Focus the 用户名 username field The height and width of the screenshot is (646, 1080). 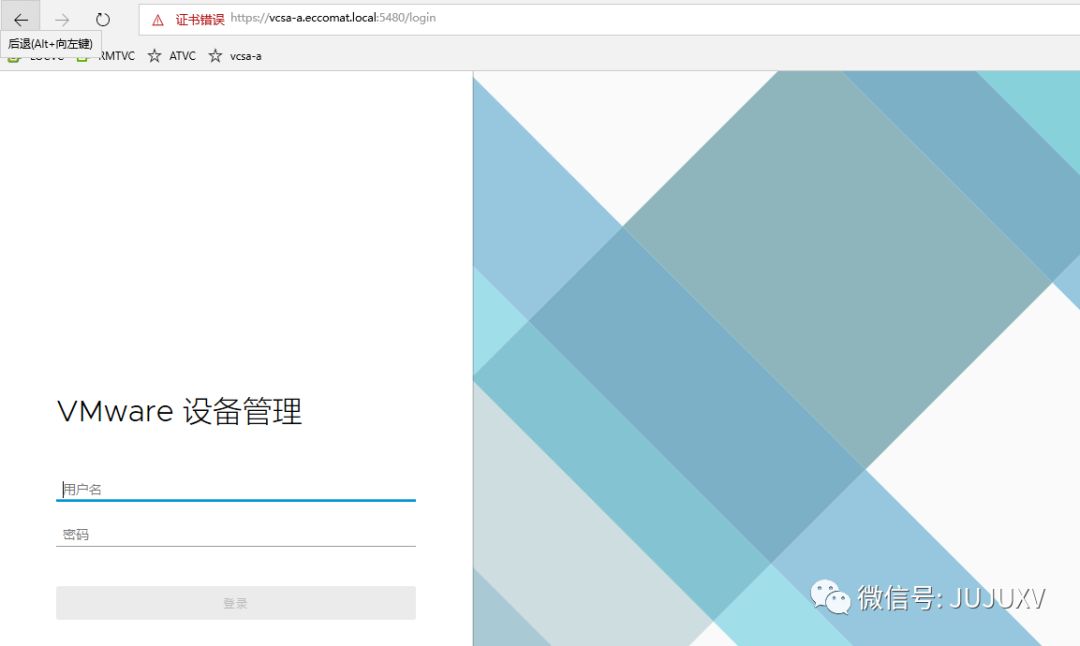coord(236,489)
